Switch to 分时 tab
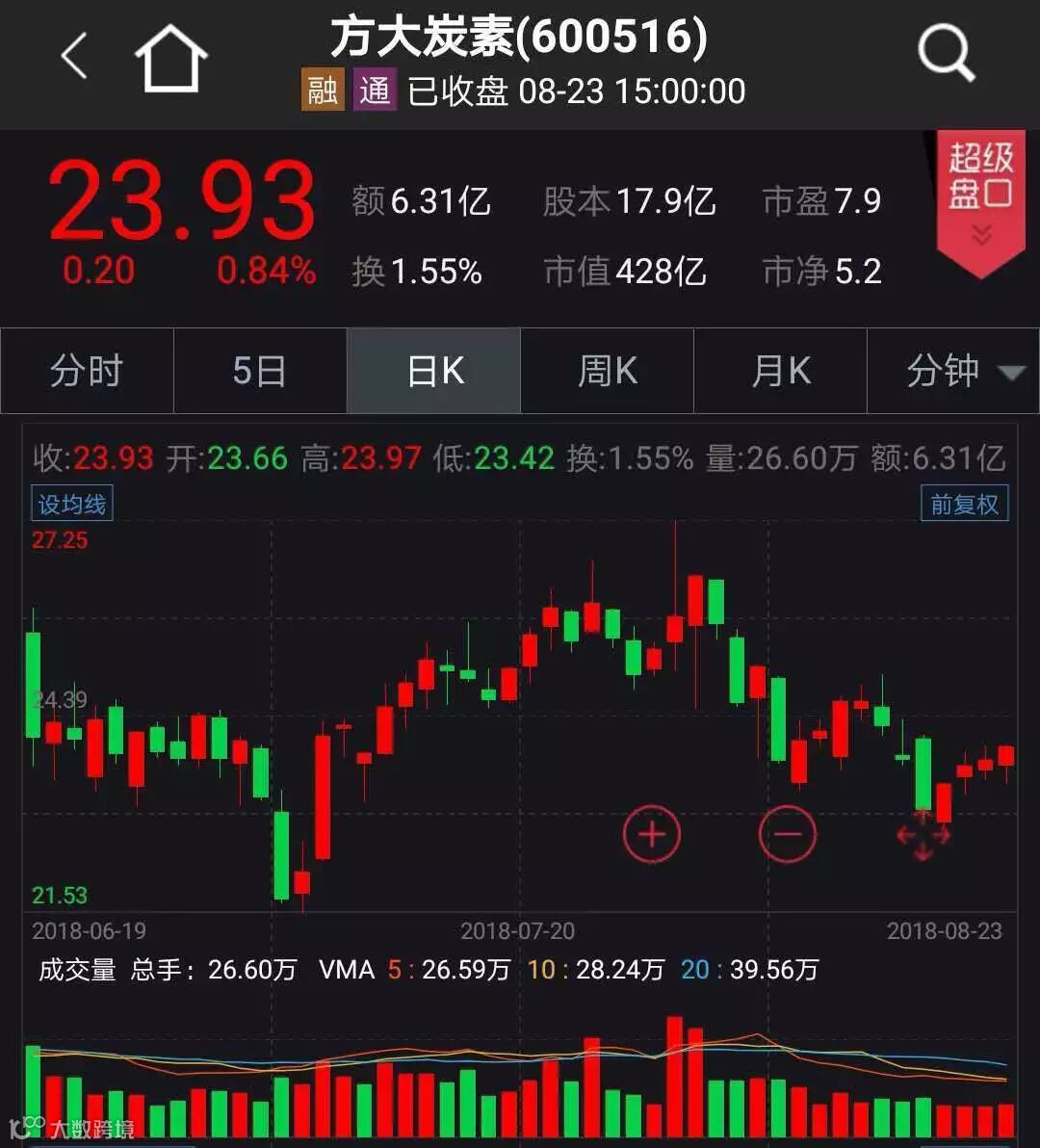This screenshot has height=1148, width=1040. click(x=87, y=371)
